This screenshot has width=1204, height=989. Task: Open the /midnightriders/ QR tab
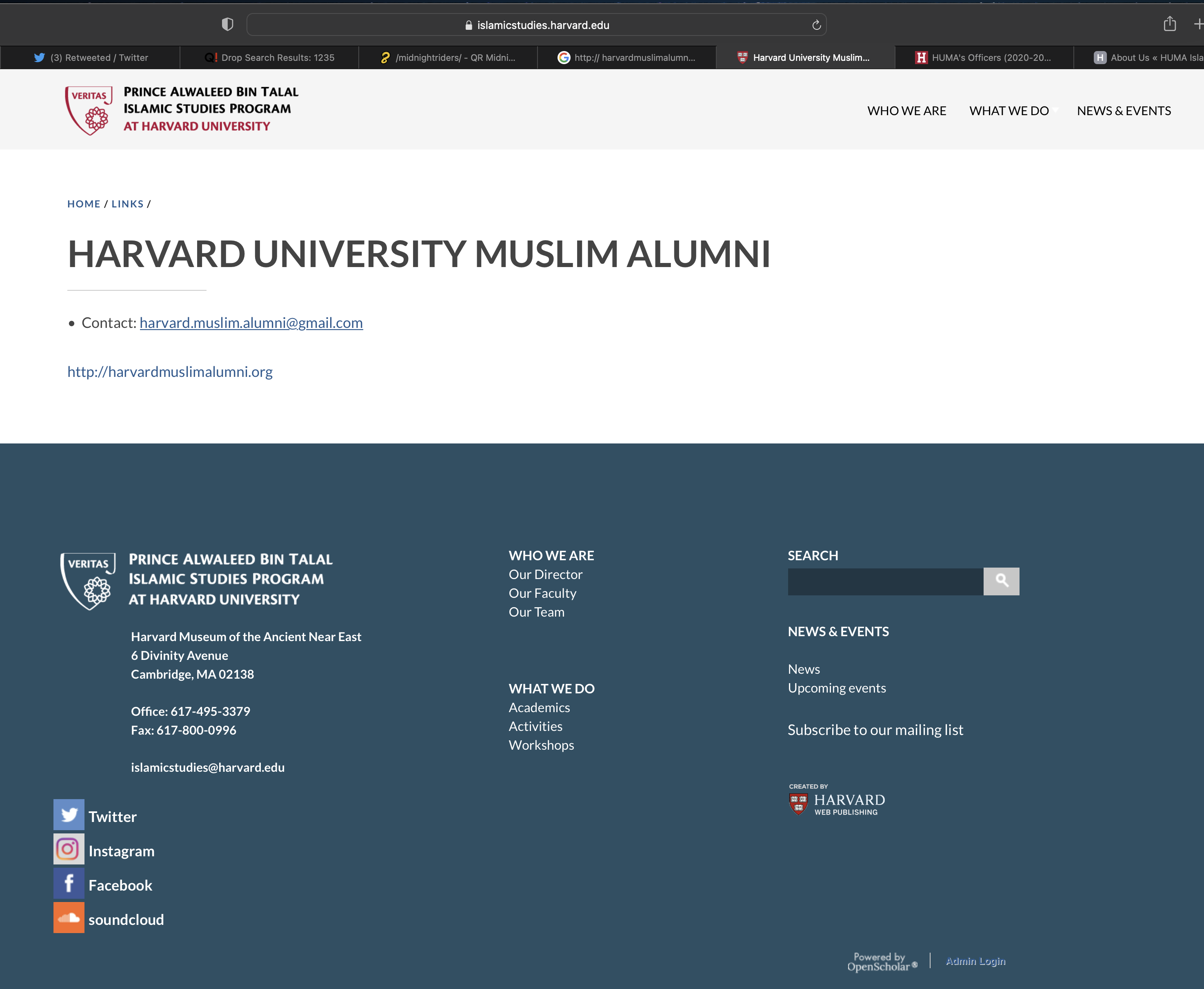click(x=448, y=58)
